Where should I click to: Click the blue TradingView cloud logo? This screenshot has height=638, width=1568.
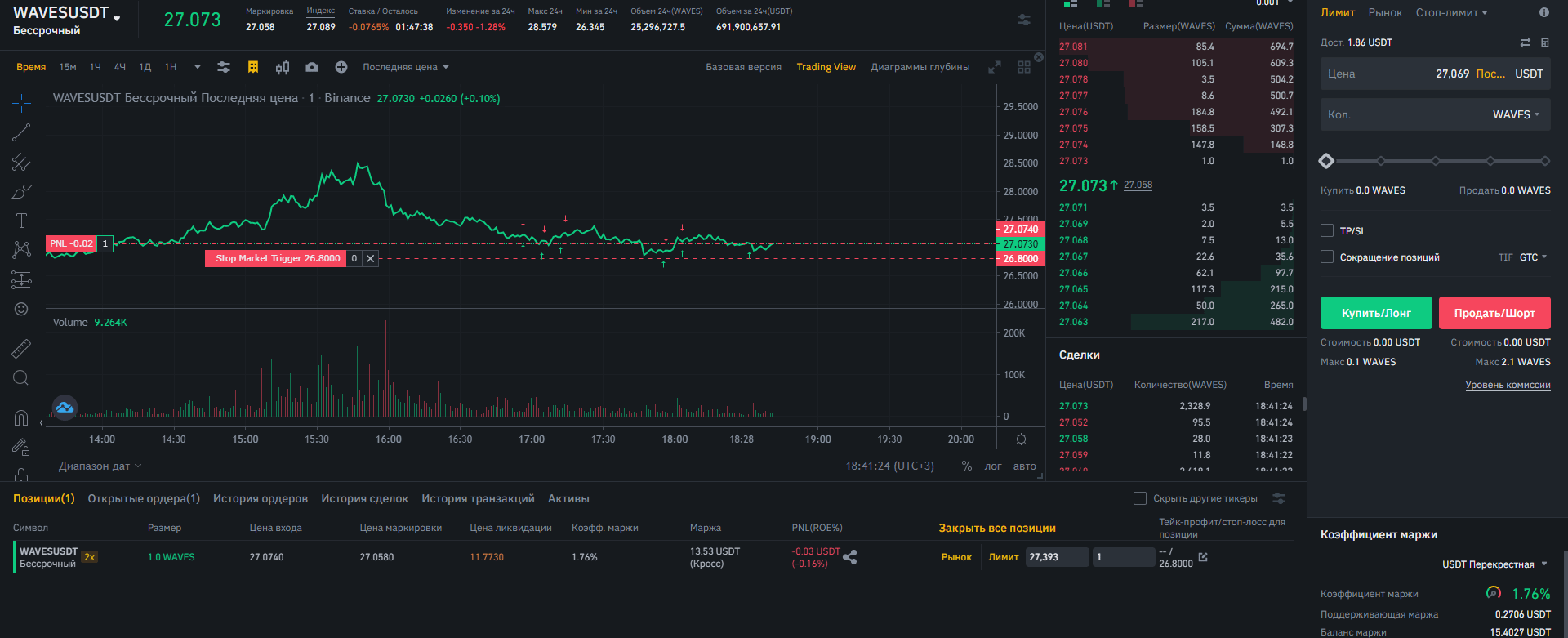pyautogui.click(x=65, y=407)
